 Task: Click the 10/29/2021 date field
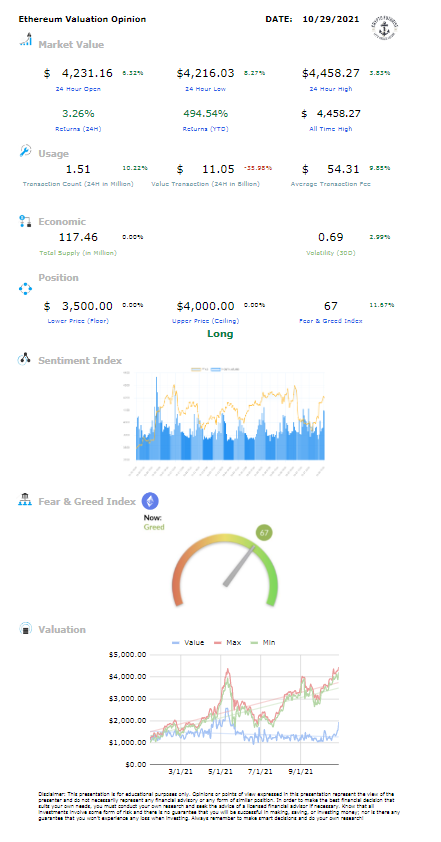[x=331, y=19]
